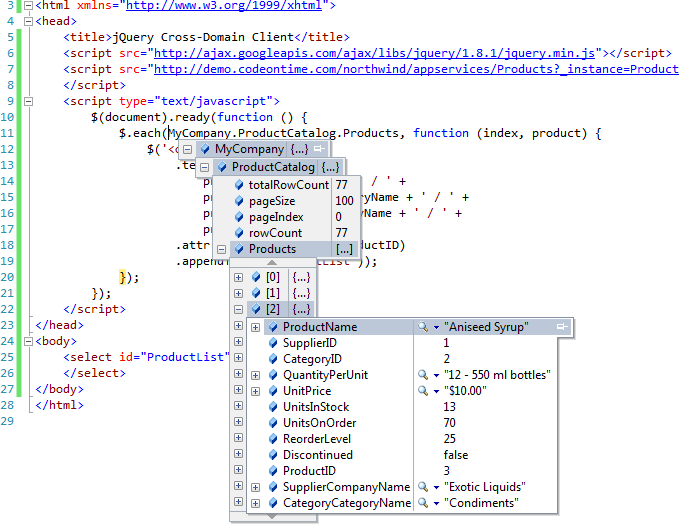
Task: Collapse the [2] product array item
Action: (238, 309)
